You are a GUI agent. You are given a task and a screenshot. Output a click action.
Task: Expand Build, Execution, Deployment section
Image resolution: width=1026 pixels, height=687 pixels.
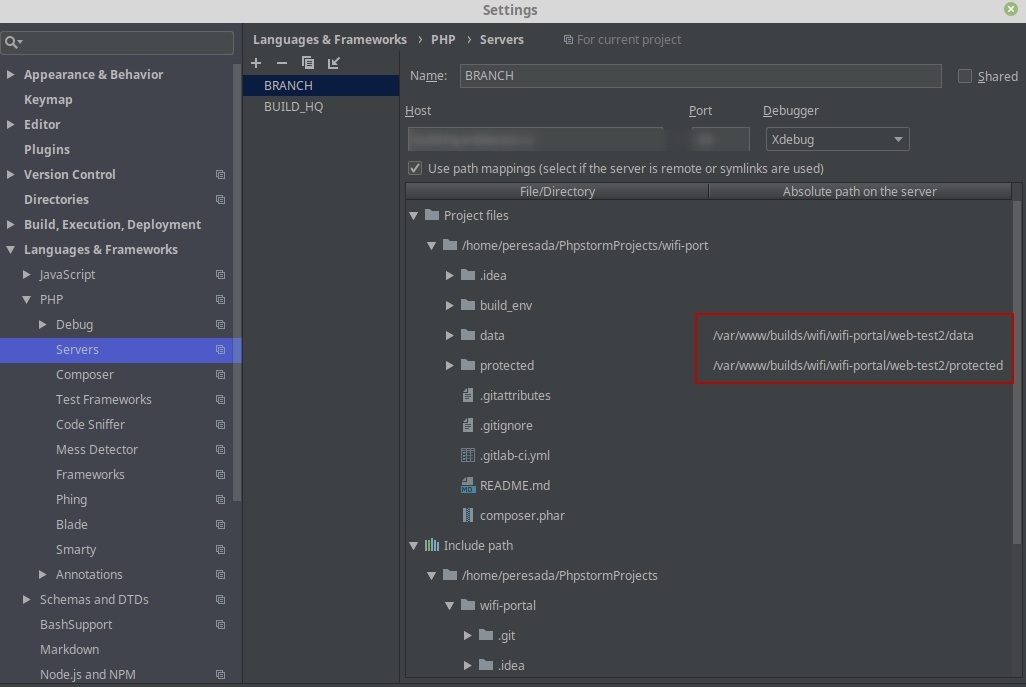pyautogui.click(x=10, y=224)
